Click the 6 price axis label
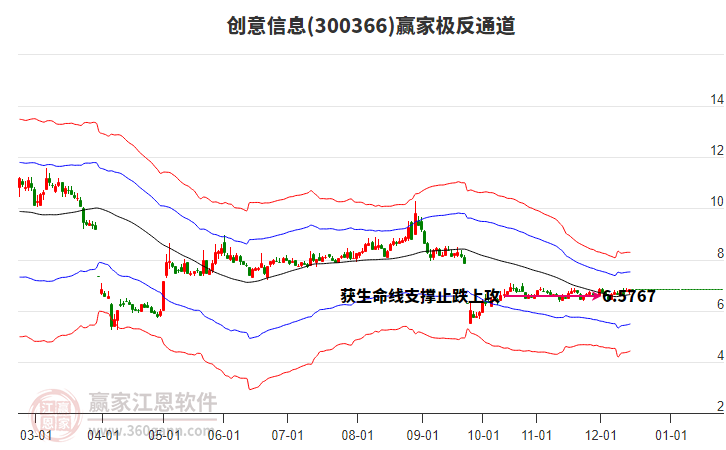This screenshot has height=450, width=726. point(720,304)
